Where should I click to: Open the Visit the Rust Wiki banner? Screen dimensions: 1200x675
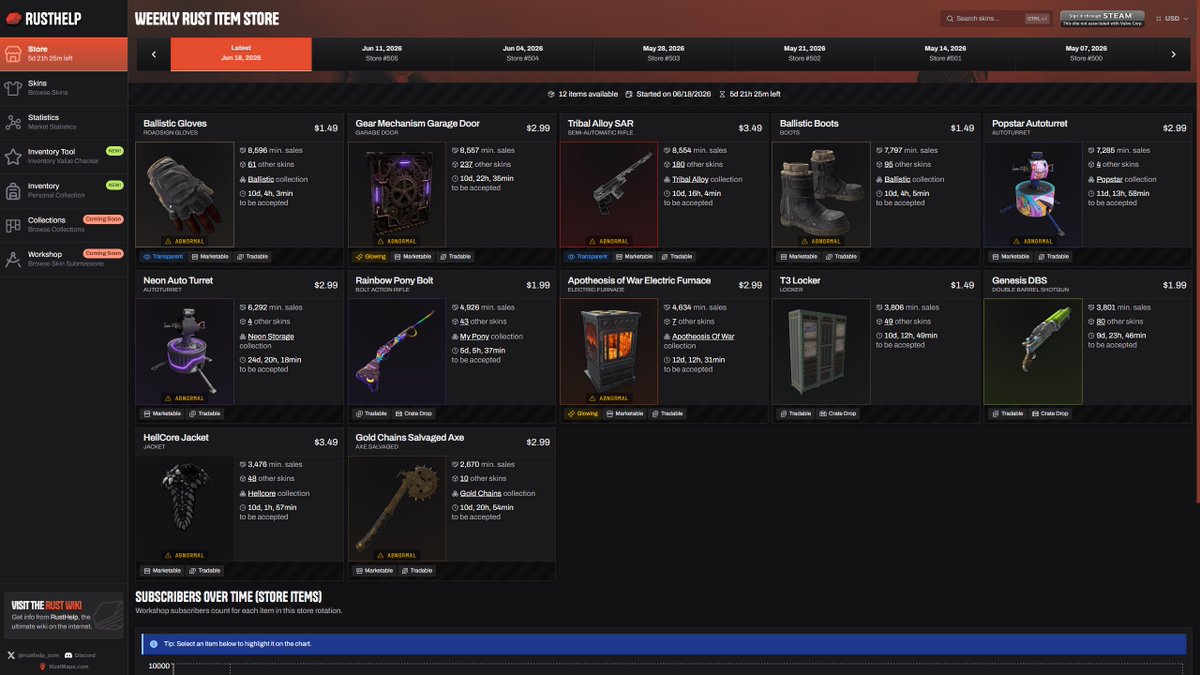click(64, 616)
